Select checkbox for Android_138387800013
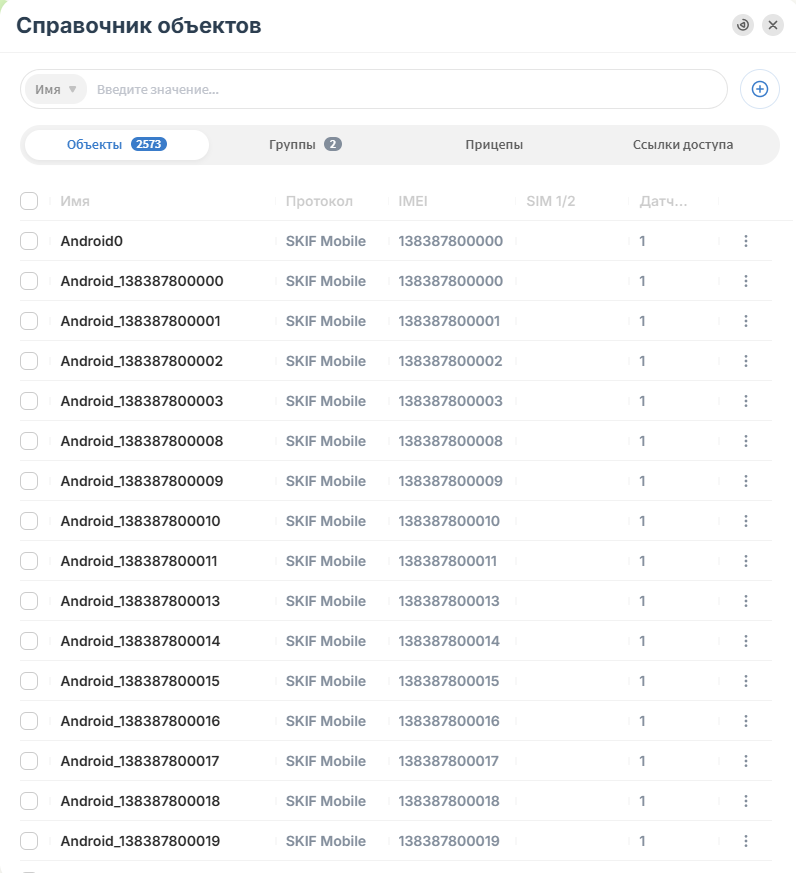Viewport: 796px width, 873px height. pos(29,601)
